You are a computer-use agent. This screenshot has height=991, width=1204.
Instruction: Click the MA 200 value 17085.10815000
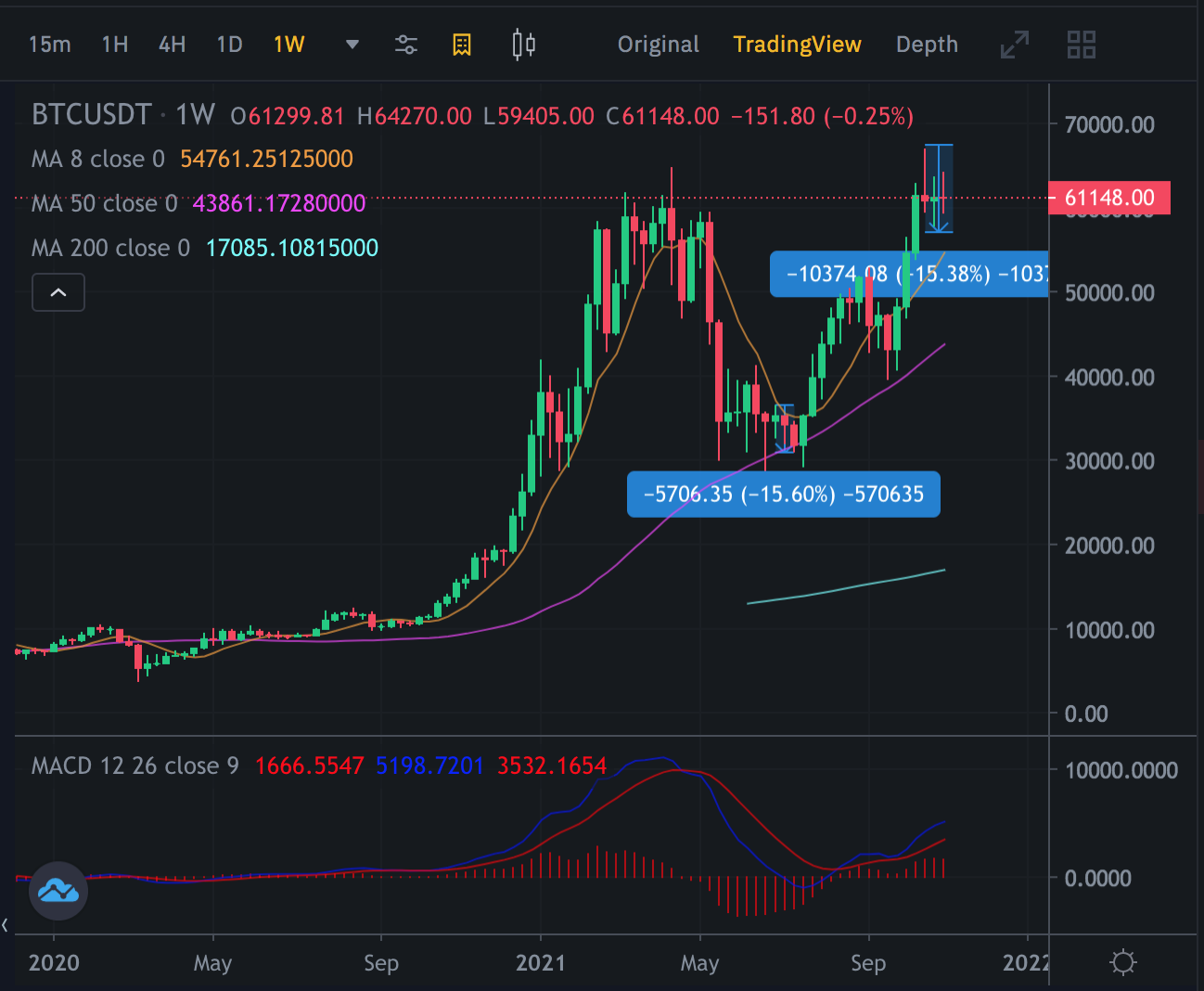coord(292,248)
